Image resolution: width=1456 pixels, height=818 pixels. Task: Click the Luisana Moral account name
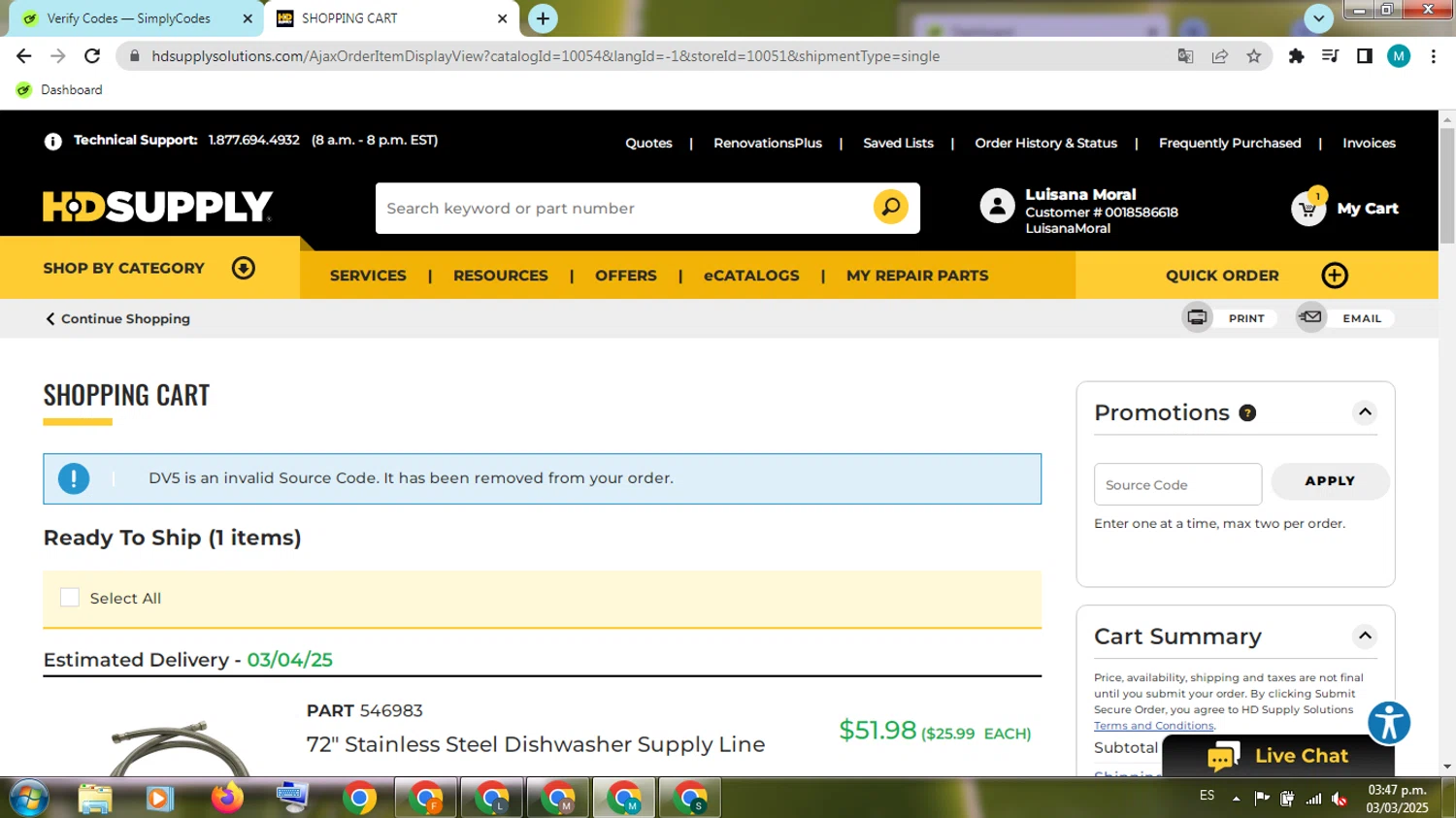[1080, 194]
